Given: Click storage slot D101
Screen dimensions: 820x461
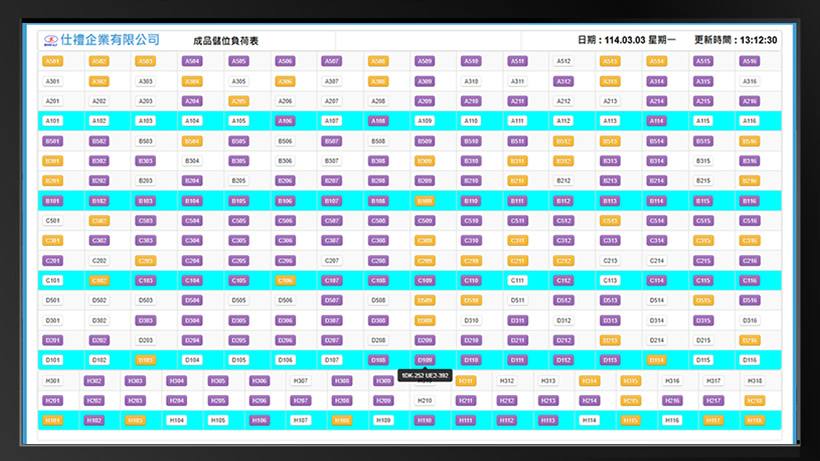Looking at the screenshot, I should [x=53, y=360].
